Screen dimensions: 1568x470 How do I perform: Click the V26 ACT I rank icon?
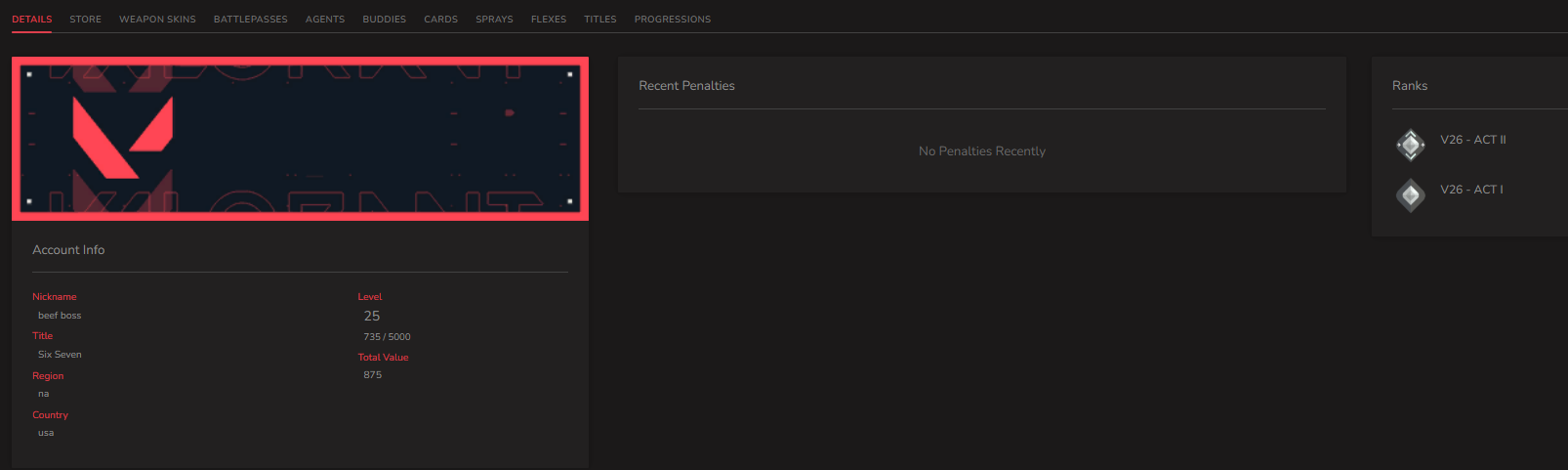pyautogui.click(x=1410, y=194)
